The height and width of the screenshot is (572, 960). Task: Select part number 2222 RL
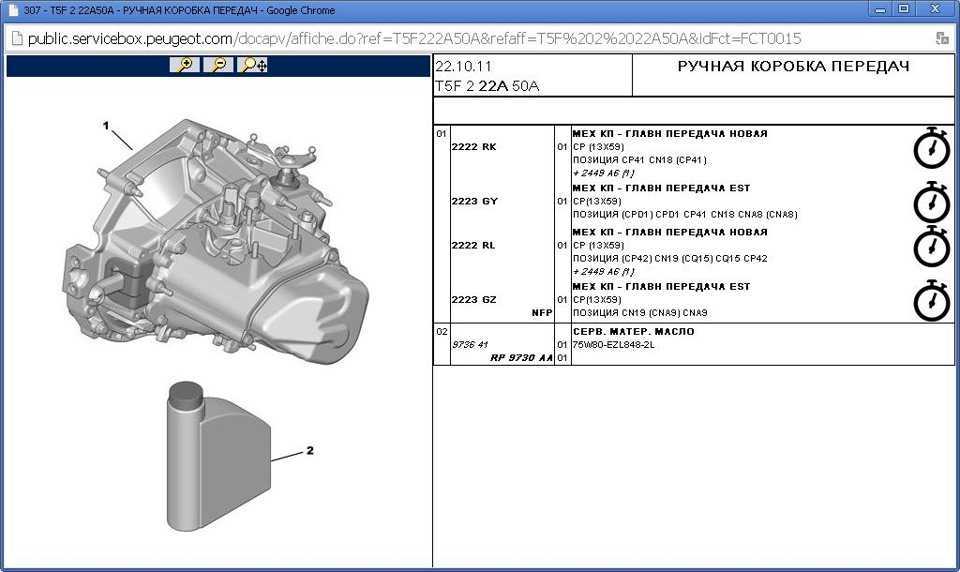coord(473,245)
